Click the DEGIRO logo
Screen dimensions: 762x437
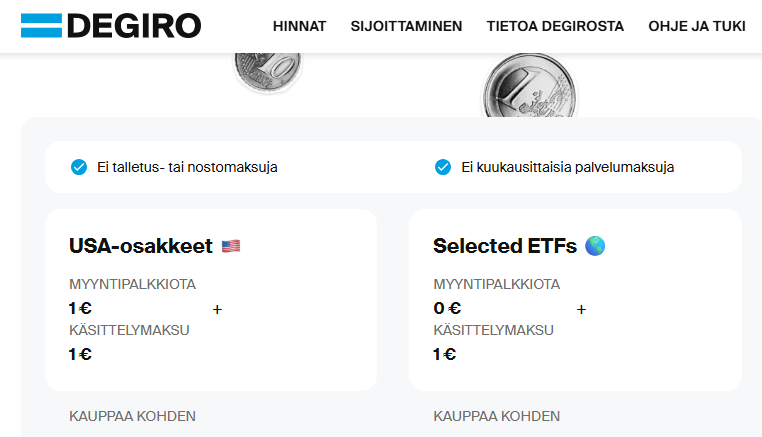click(x=110, y=26)
